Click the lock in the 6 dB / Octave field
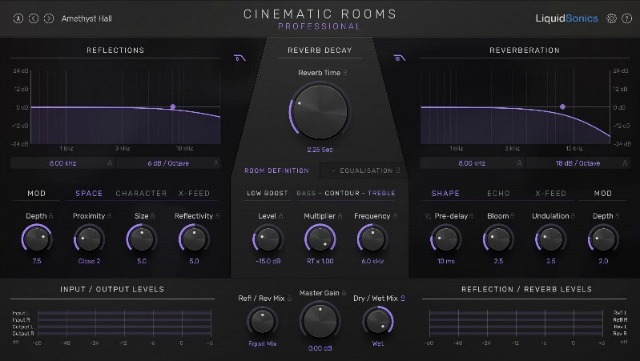The image size is (640, 361). click(216, 163)
